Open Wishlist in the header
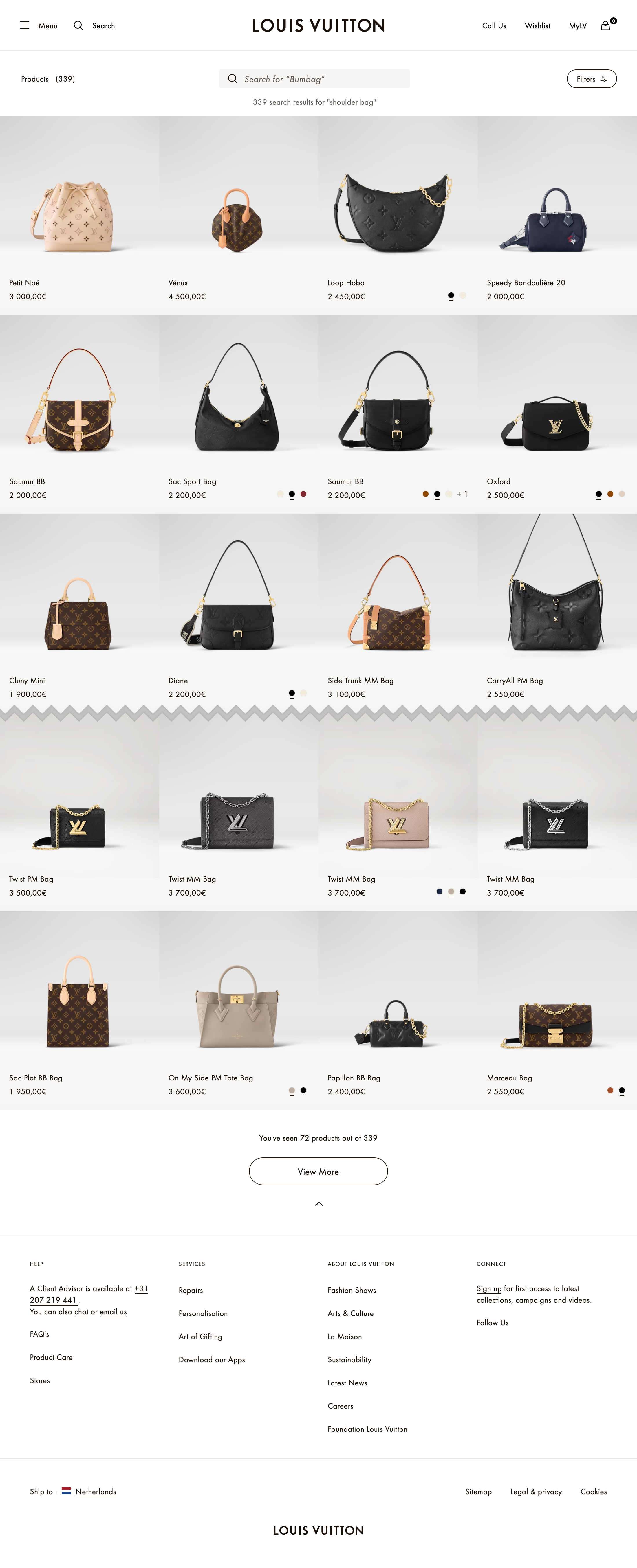 537,25
